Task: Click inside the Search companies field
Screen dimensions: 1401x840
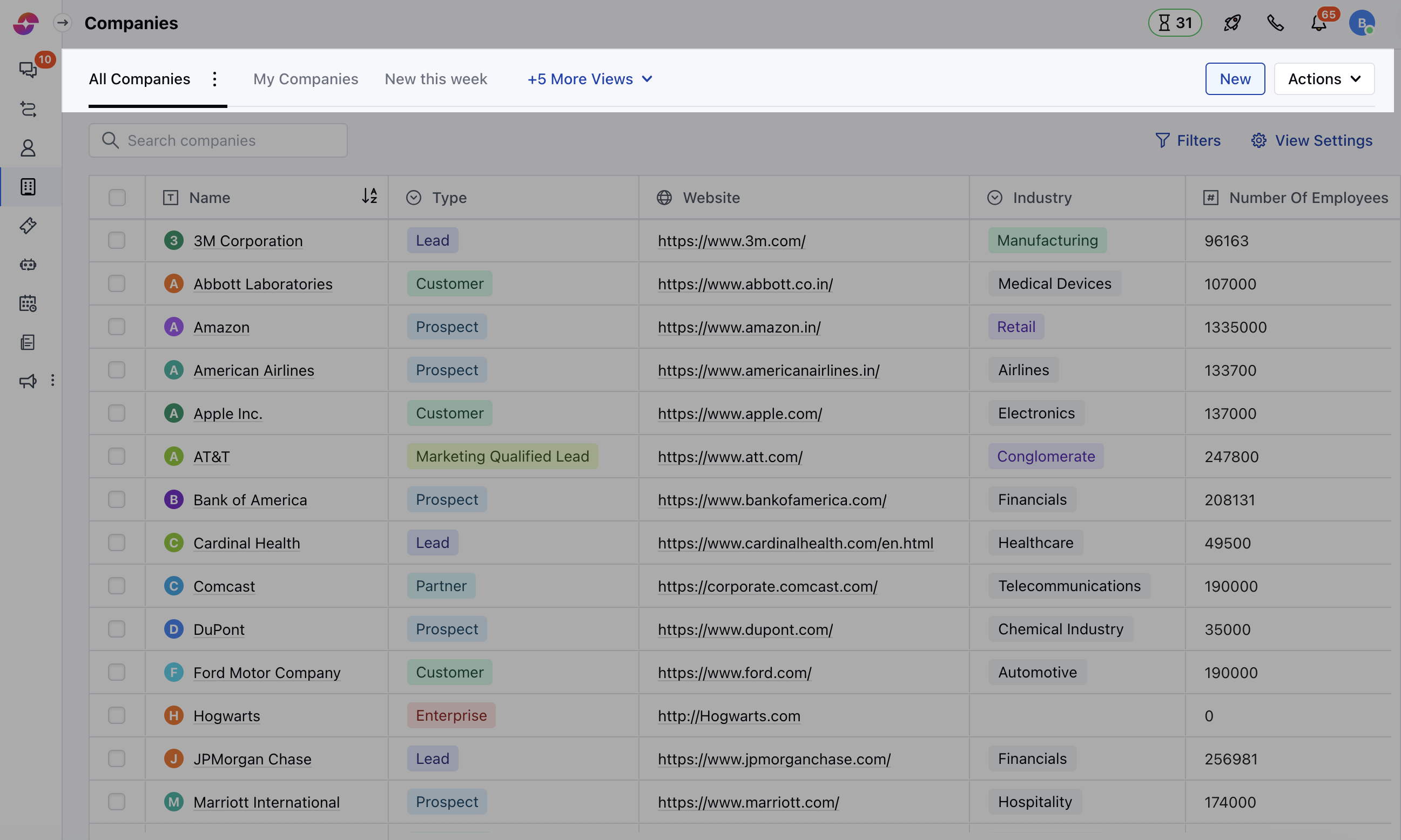Action: (x=218, y=140)
